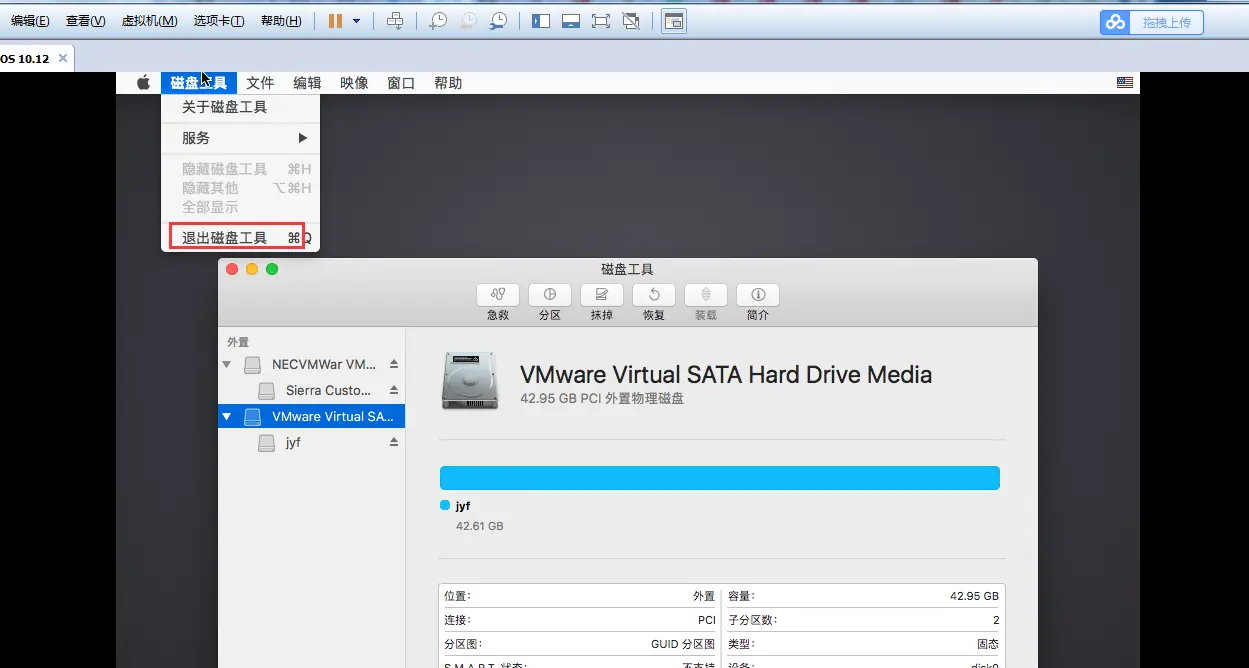Image resolution: width=1249 pixels, height=668 pixels.
Task: Open the macOS 文件 menu
Action: 260,83
